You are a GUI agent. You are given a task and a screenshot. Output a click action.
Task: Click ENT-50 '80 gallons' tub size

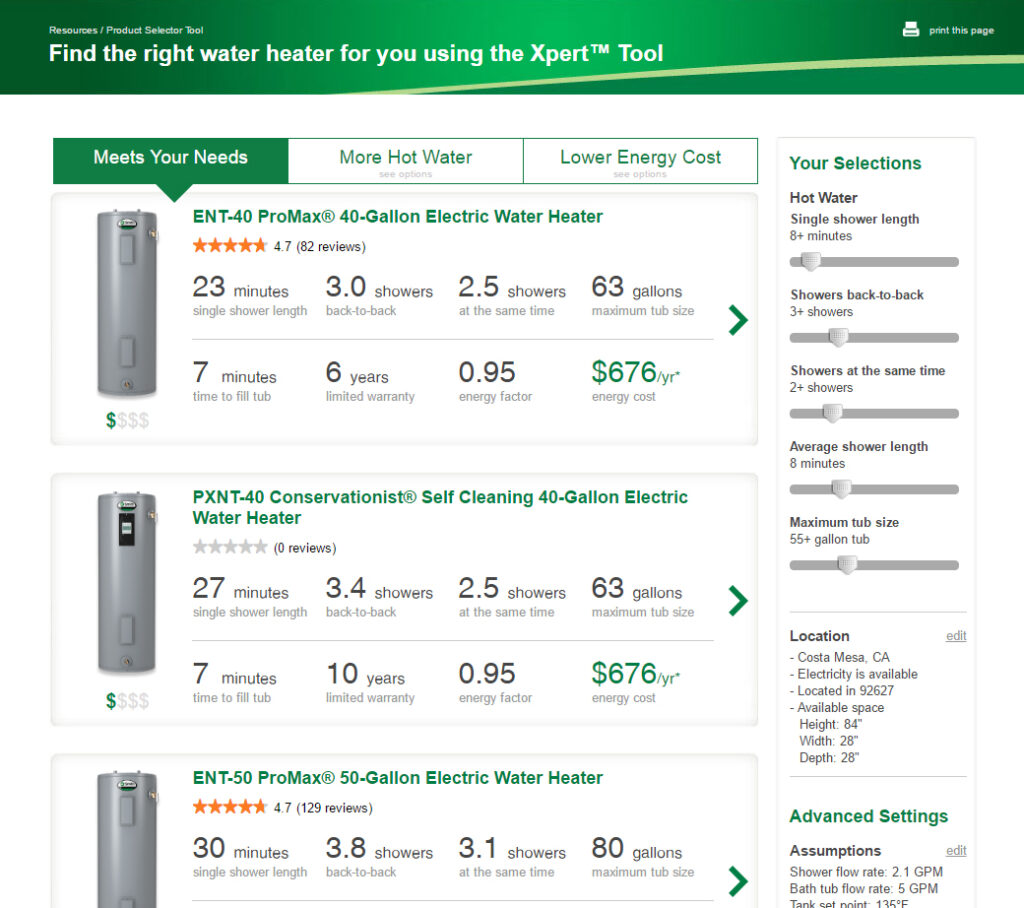click(637, 849)
